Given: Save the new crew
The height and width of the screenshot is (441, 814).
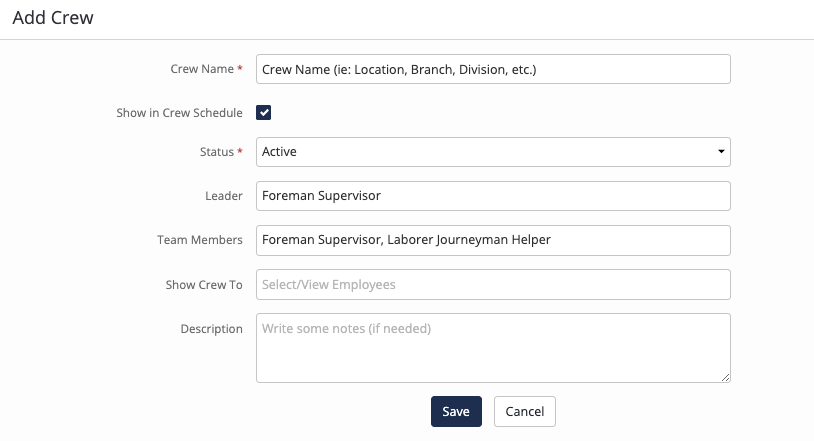Looking at the screenshot, I should tap(456, 411).
